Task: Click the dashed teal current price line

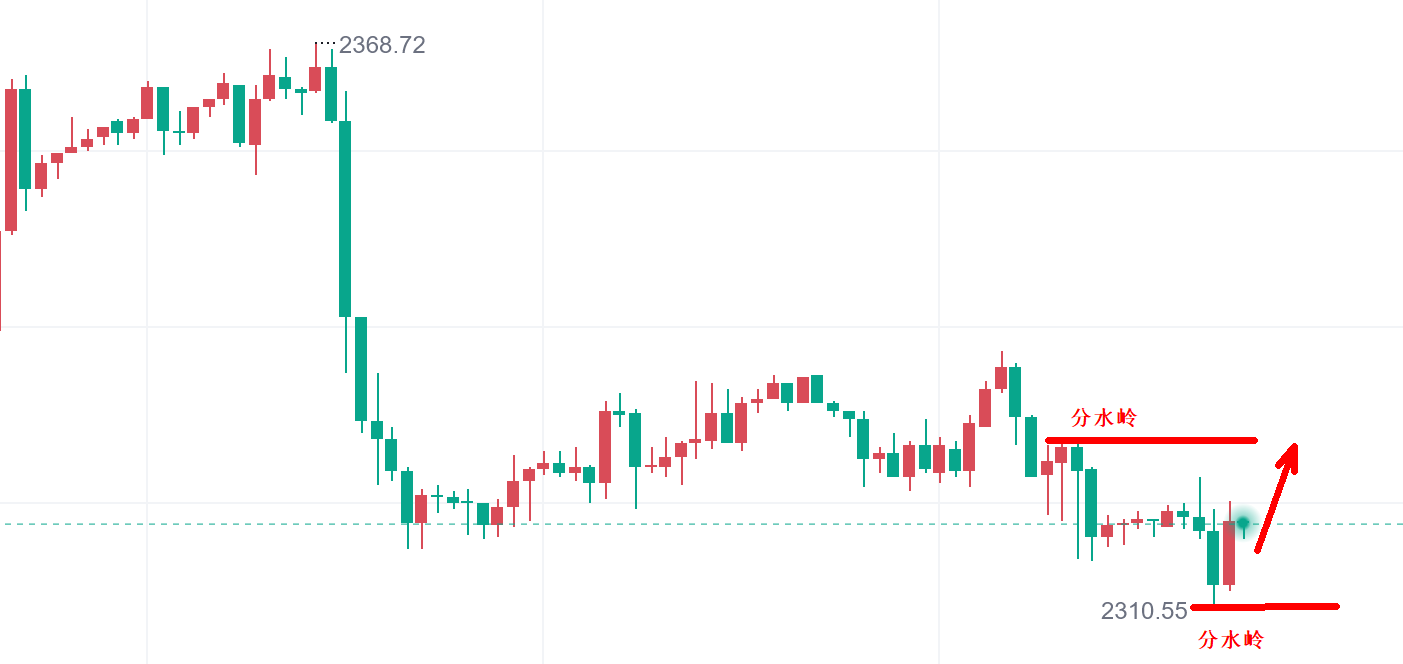Action: [x=700, y=523]
